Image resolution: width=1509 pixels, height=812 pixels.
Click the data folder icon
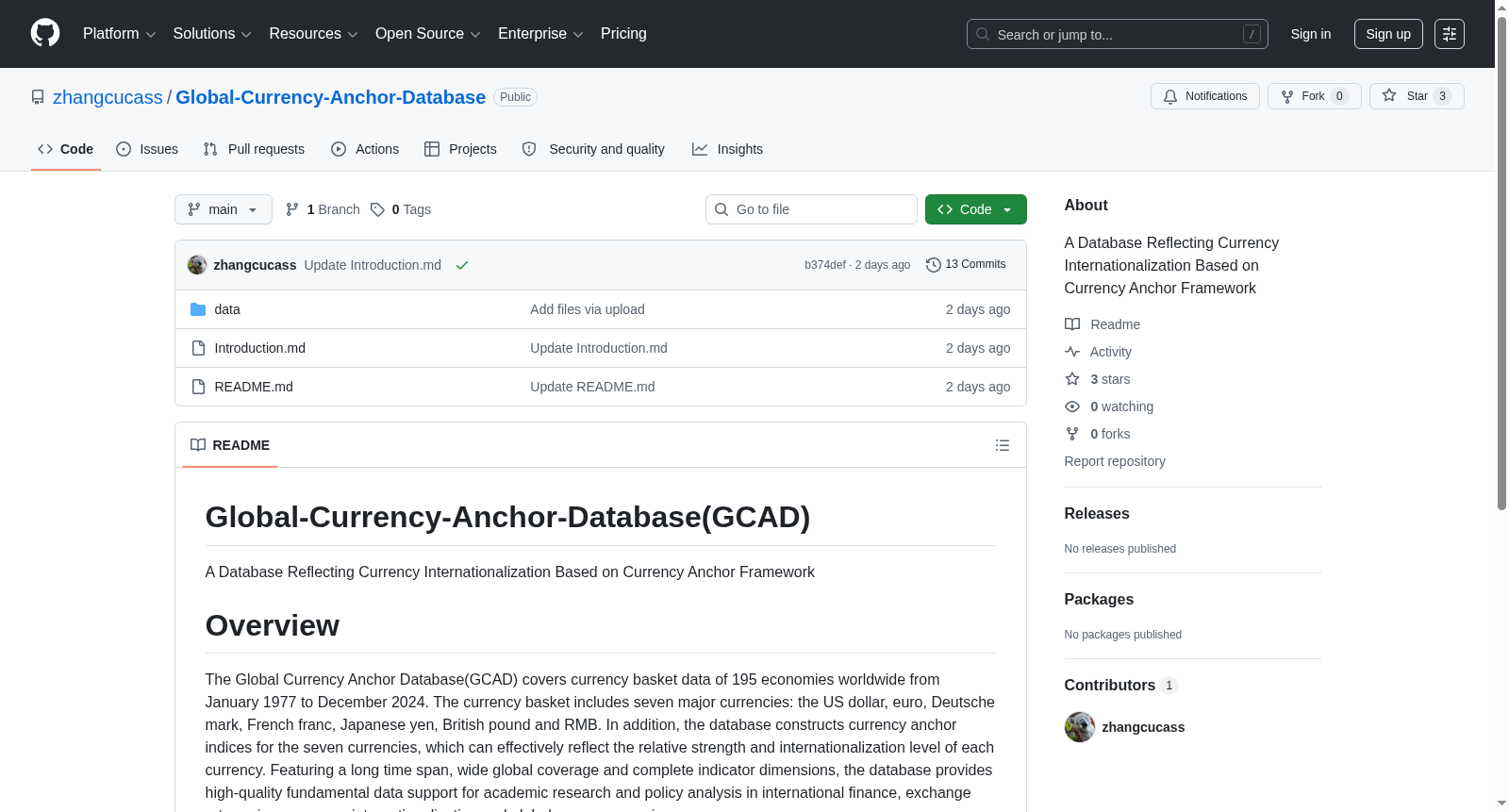(x=198, y=309)
